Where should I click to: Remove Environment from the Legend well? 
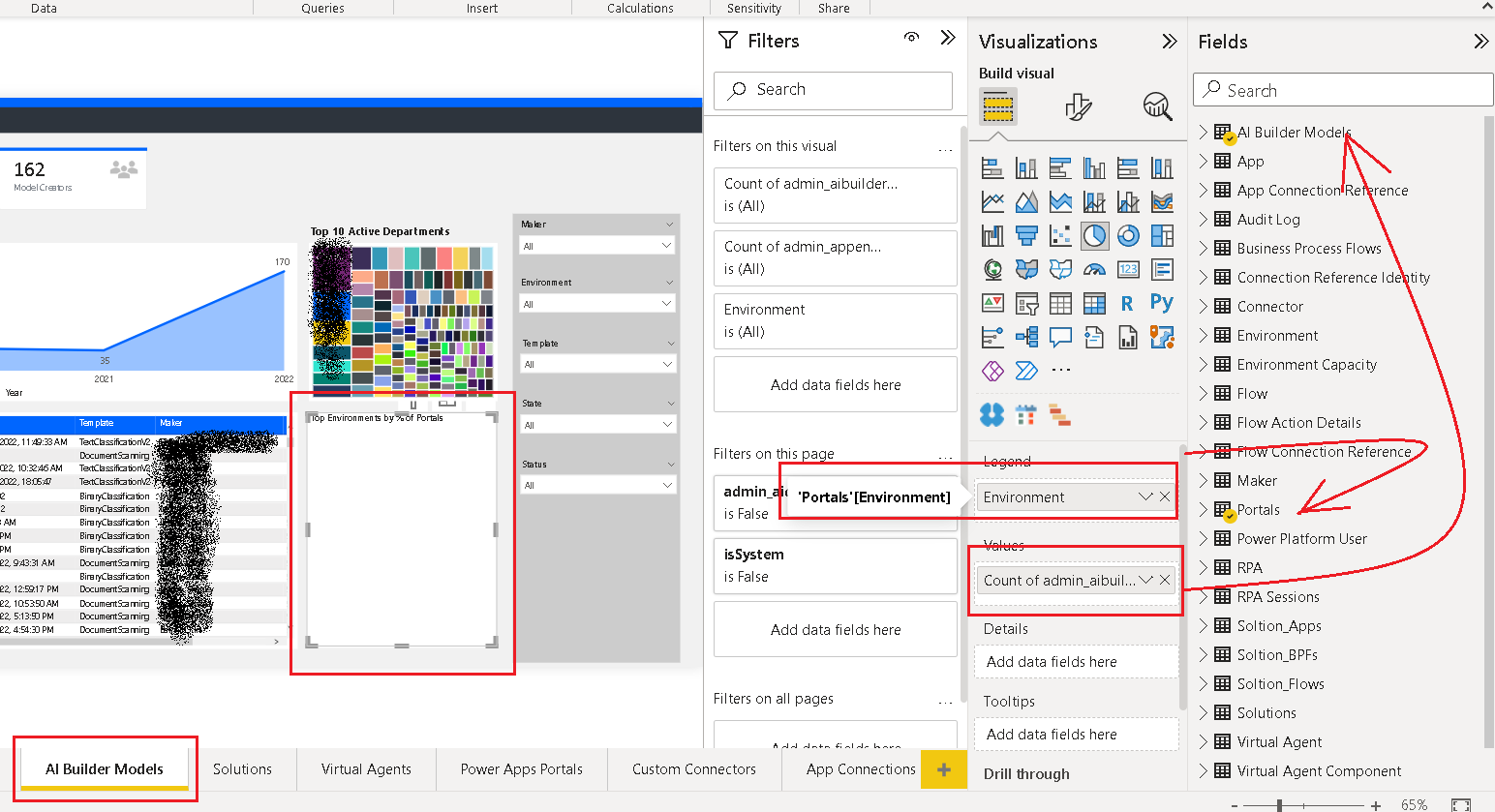1165,496
